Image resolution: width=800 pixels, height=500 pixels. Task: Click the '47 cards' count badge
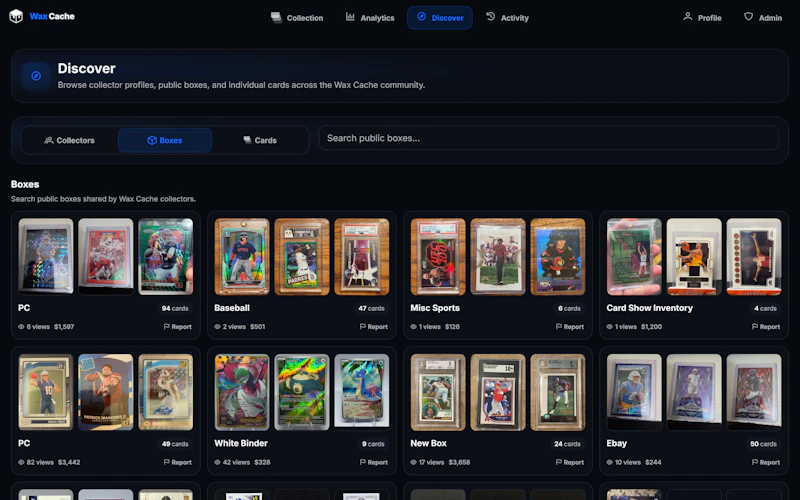pyautogui.click(x=371, y=309)
